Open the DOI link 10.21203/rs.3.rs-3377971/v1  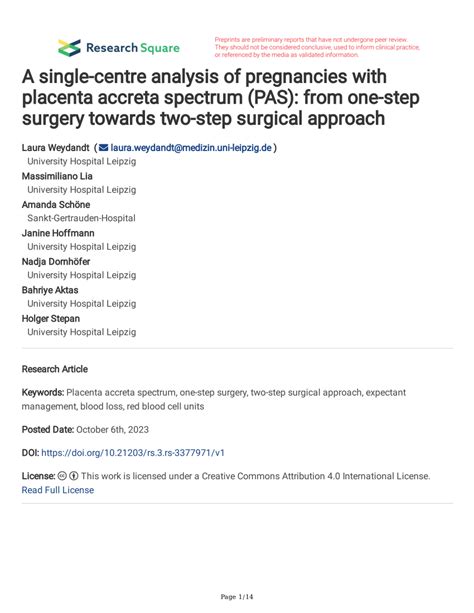pyautogui.click(x=133, y=453)
